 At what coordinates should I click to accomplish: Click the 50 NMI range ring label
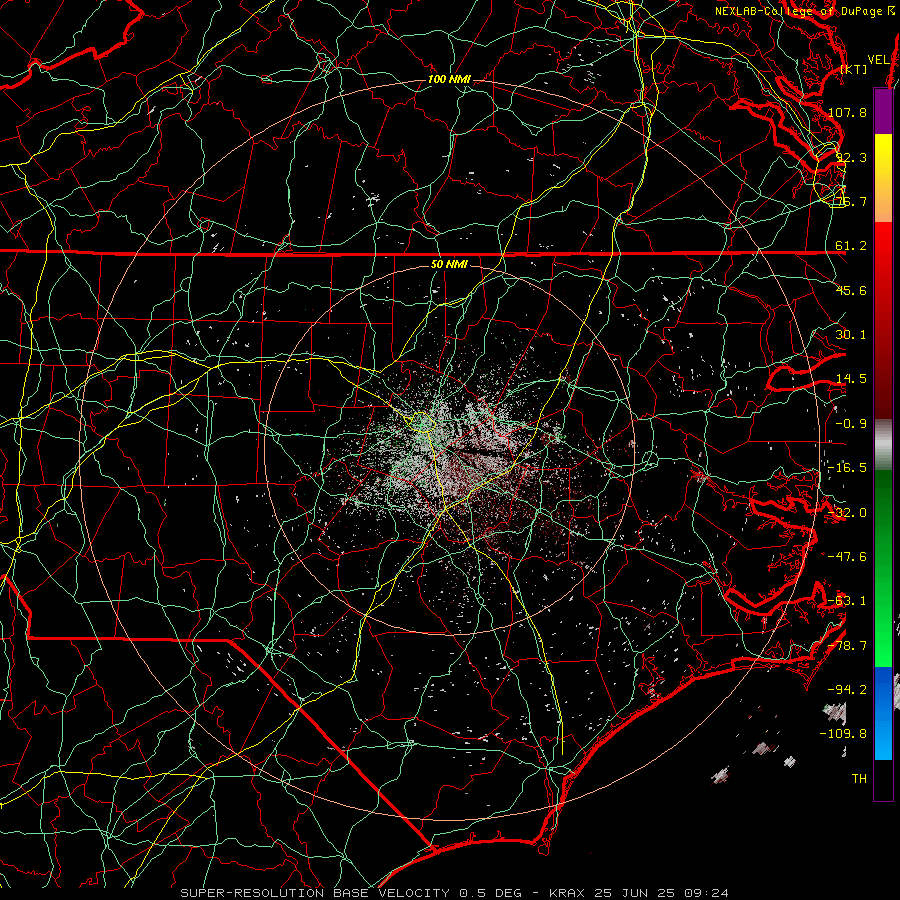[x=449, y=264]
